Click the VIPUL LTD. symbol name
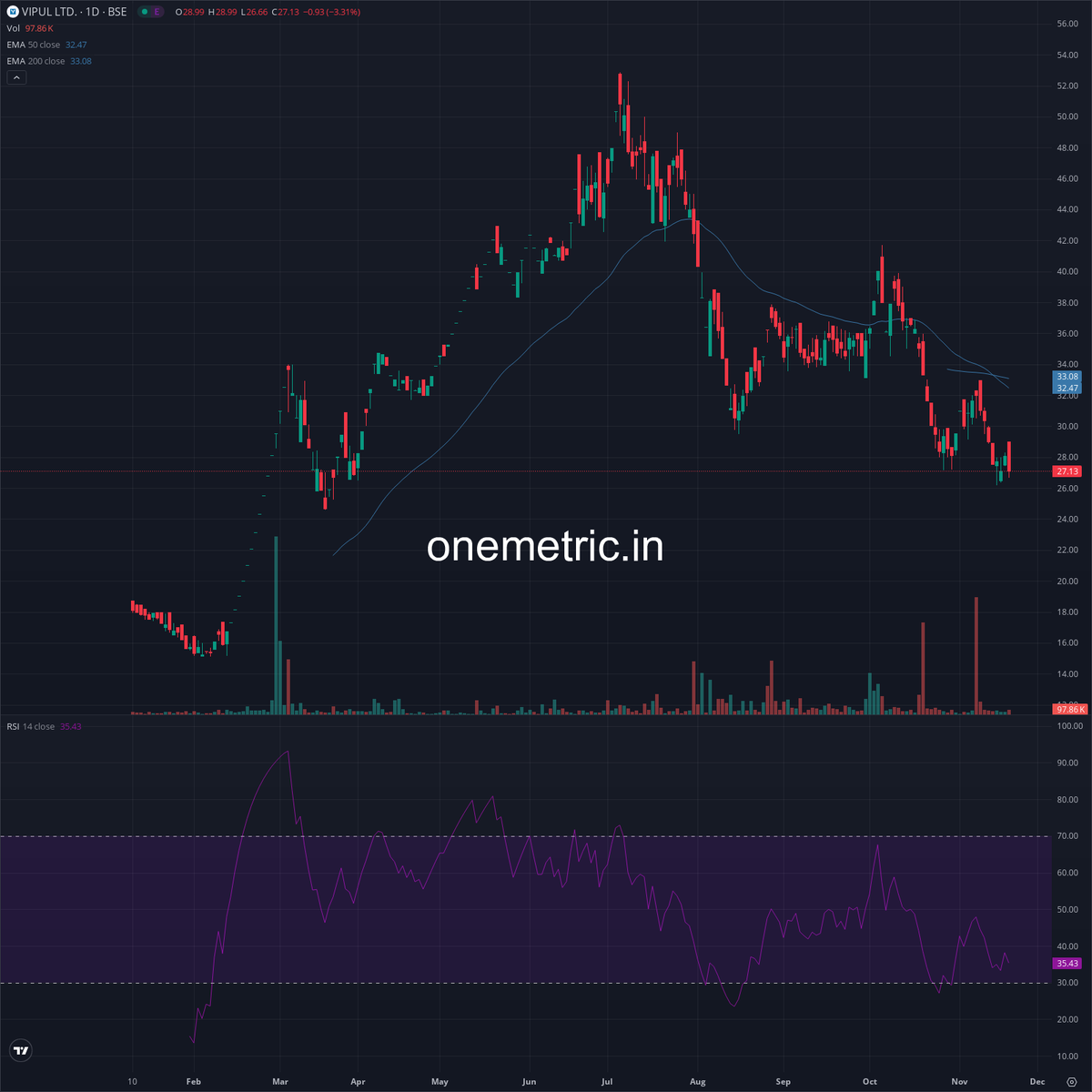Viewport: 1092px width, 1092px height. click(x=52, y=12)
